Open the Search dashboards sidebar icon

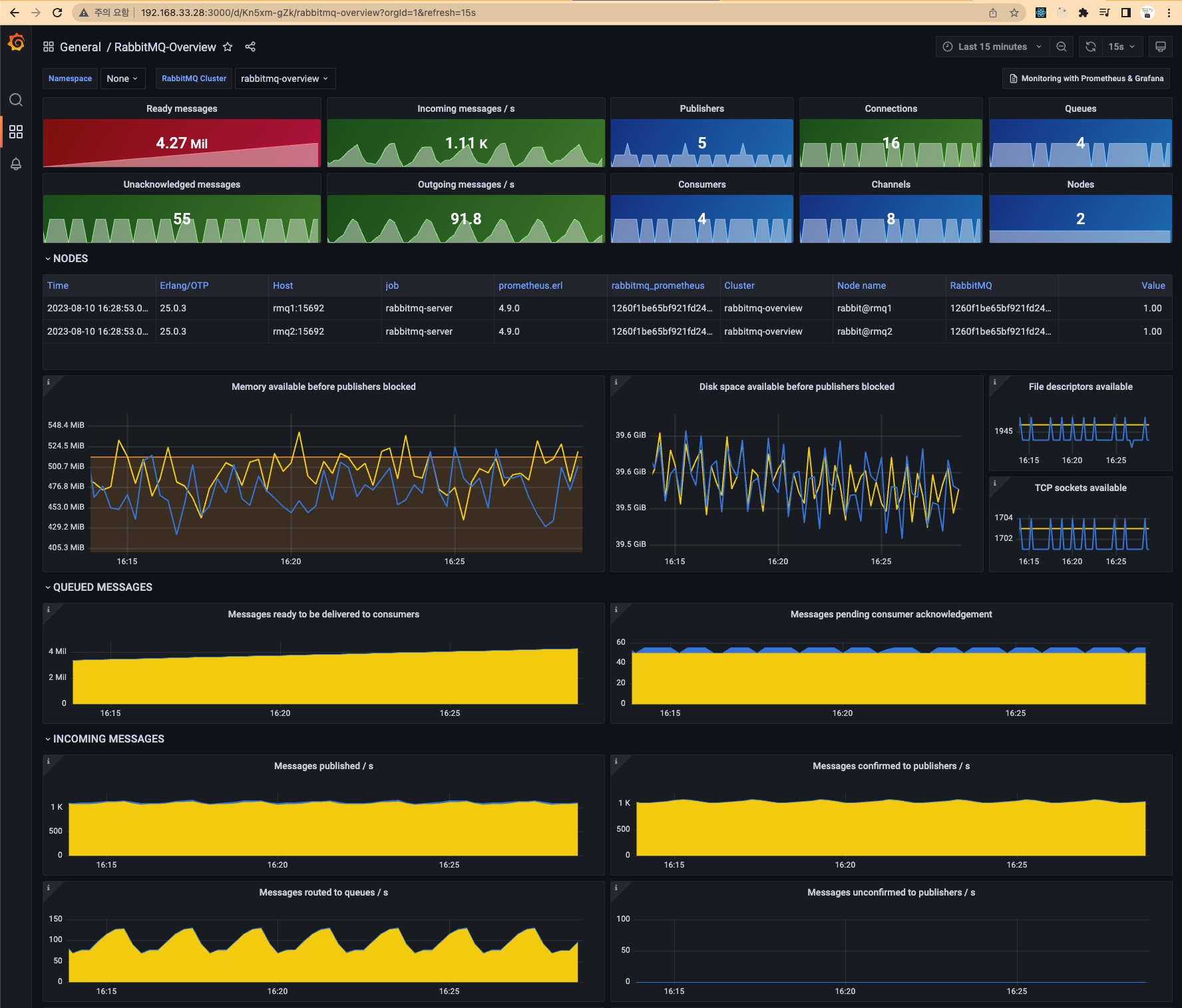16,100
